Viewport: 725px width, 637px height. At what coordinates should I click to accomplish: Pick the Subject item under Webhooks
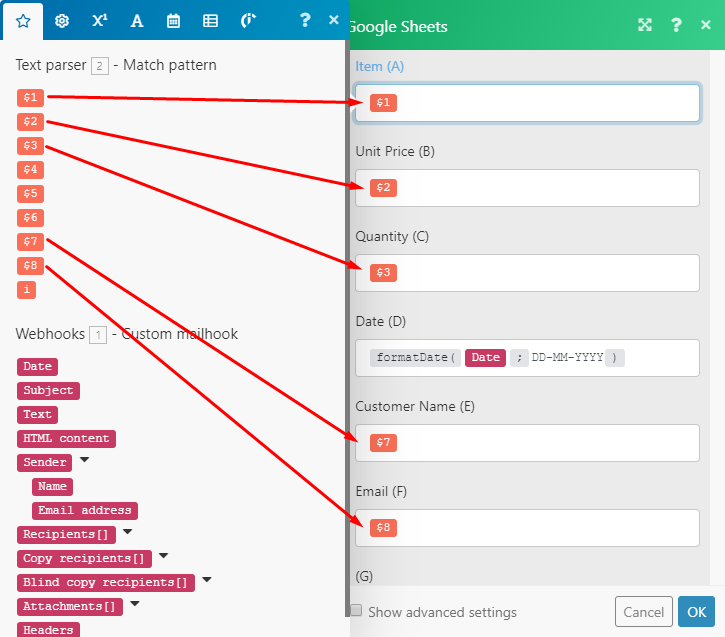coord(49,391)
